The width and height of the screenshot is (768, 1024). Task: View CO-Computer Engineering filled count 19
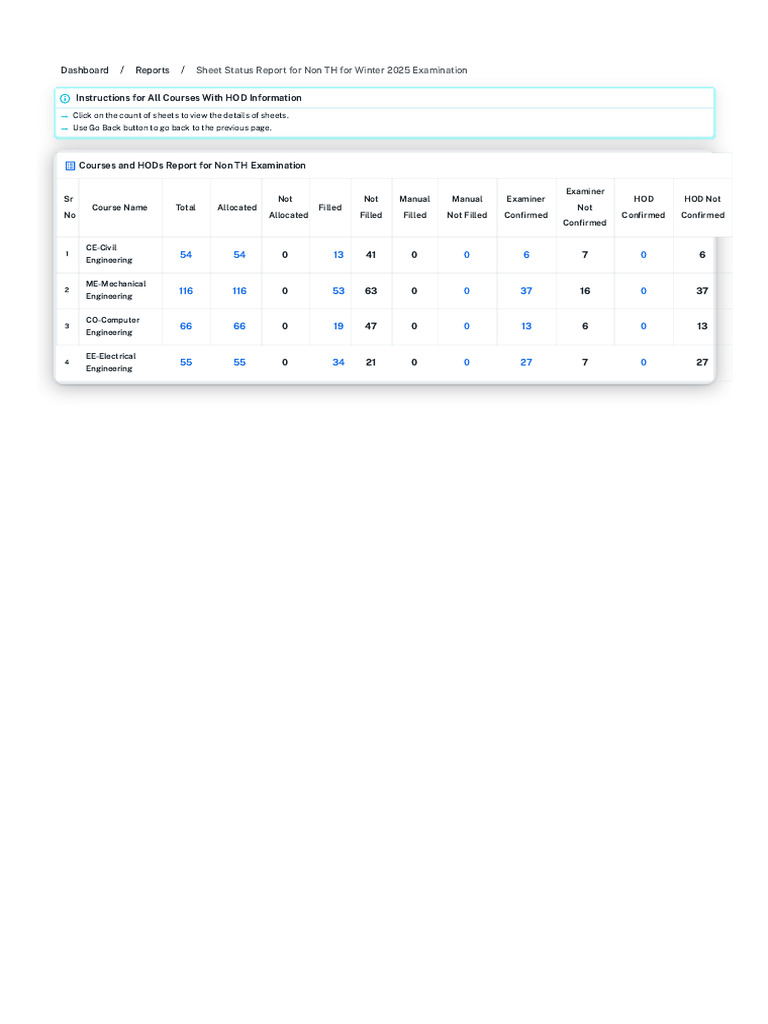(x=338, y=326)
